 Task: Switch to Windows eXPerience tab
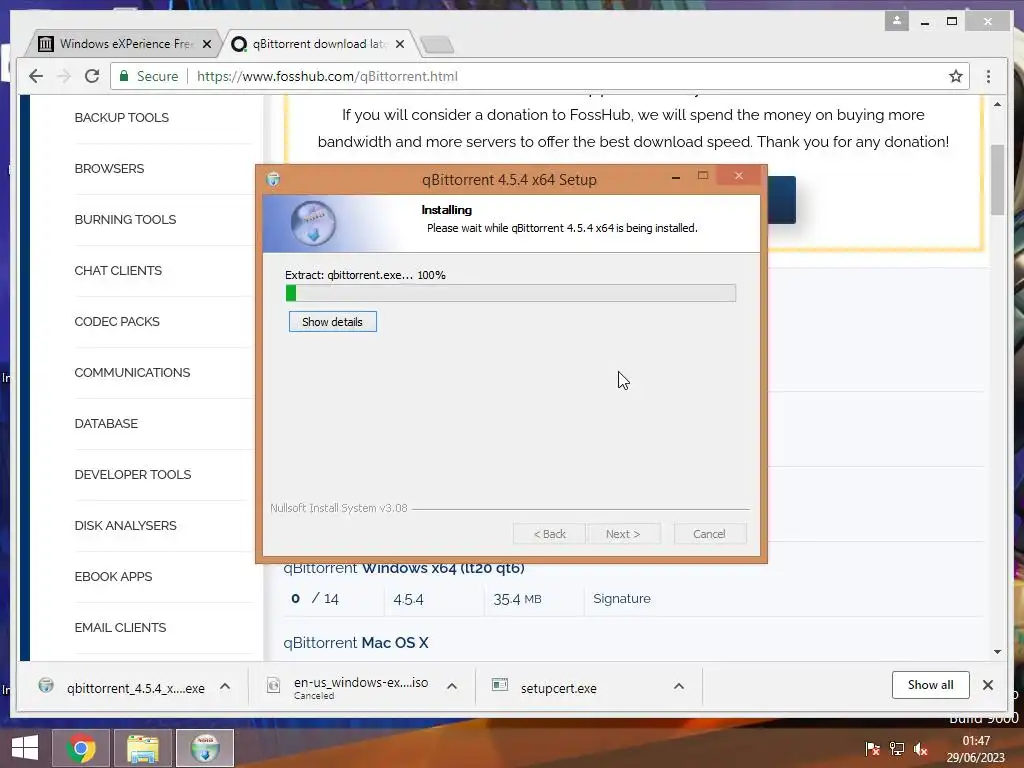[124, 44]
